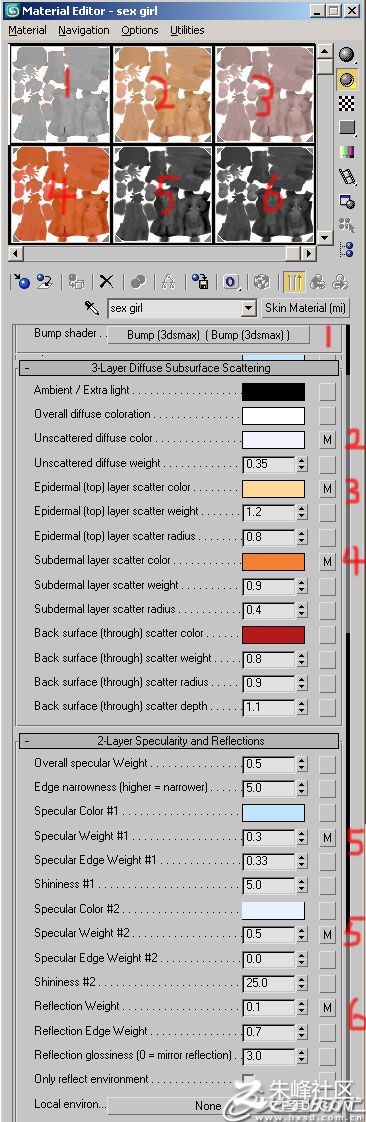Click Assign Material to Selection icon
Image resolution: width=366 pixels, height=1122 pixels.
point(75,281)
